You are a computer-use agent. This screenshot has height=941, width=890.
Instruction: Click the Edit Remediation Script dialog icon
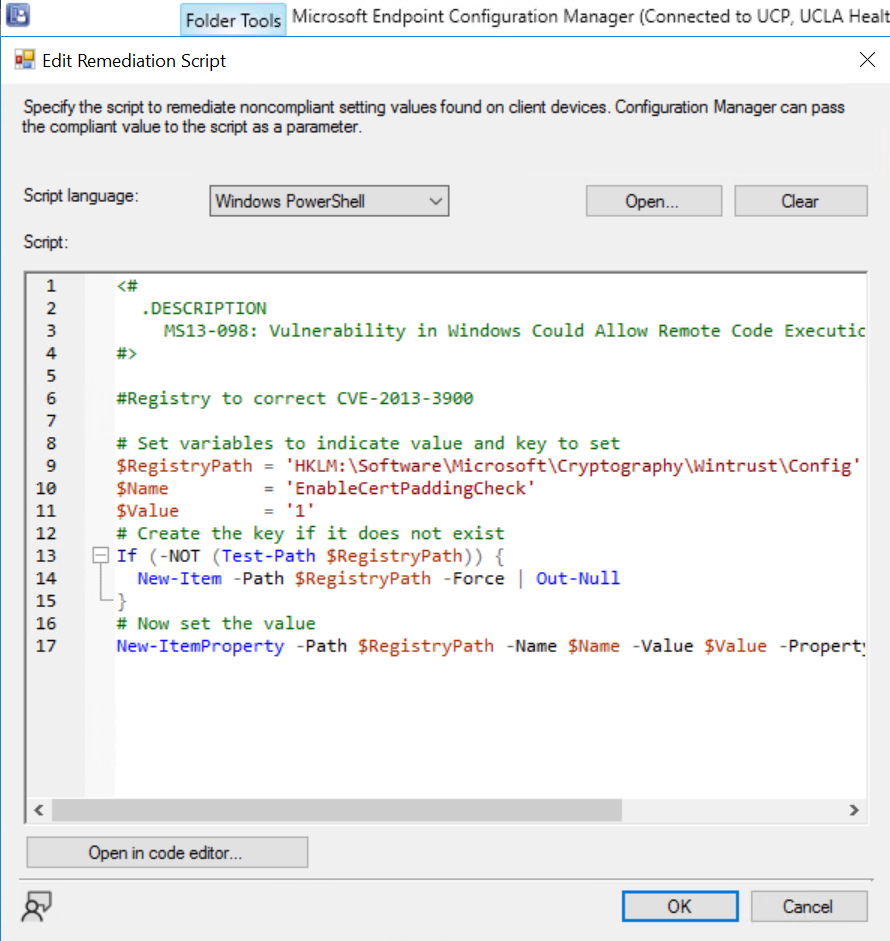pyautogui.click(x=24, y=61)
